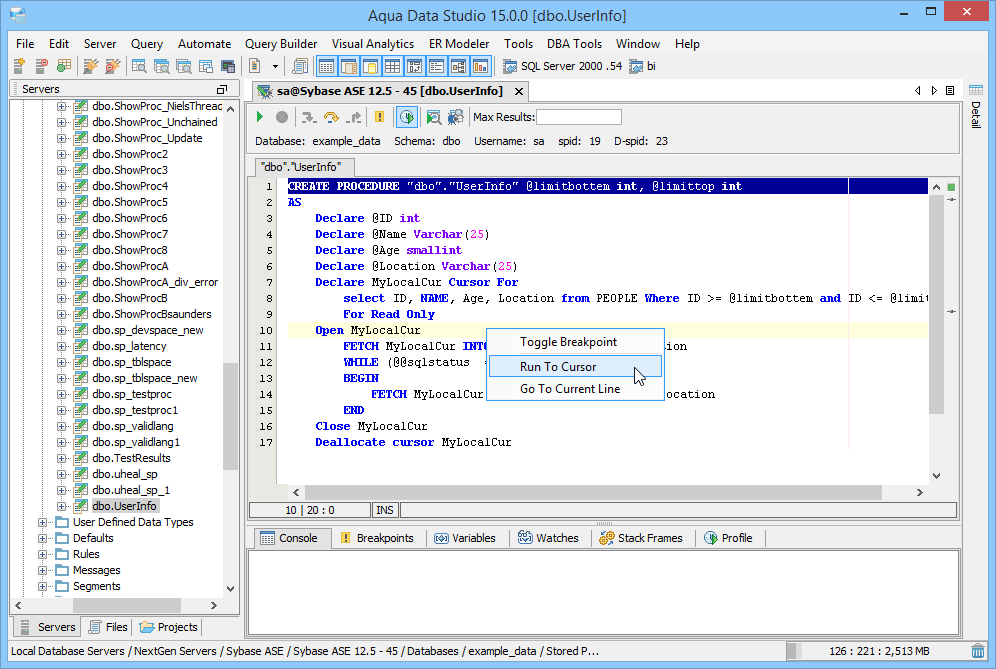Open the Automate menu

tap(205, 44)
